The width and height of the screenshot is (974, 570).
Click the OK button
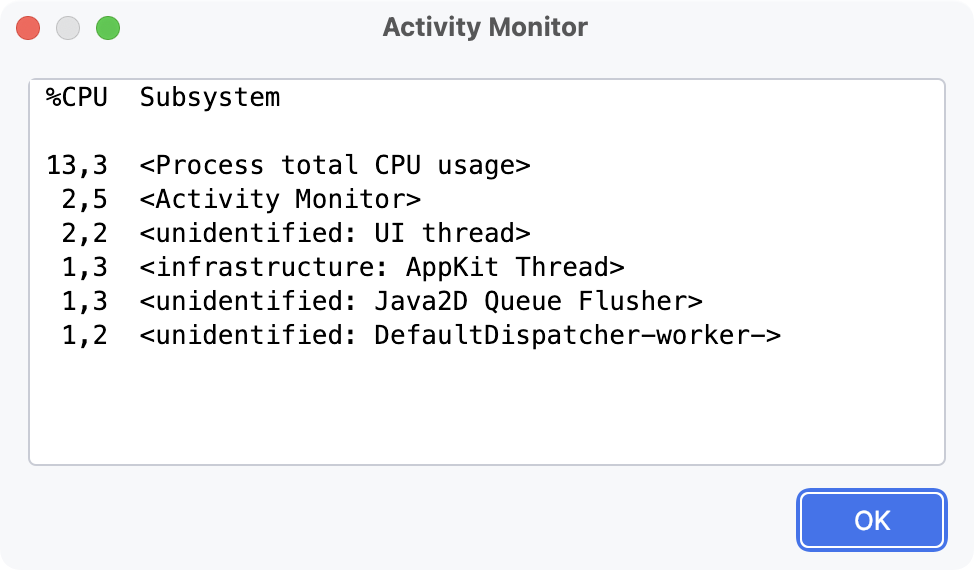[x=871, y=520]
